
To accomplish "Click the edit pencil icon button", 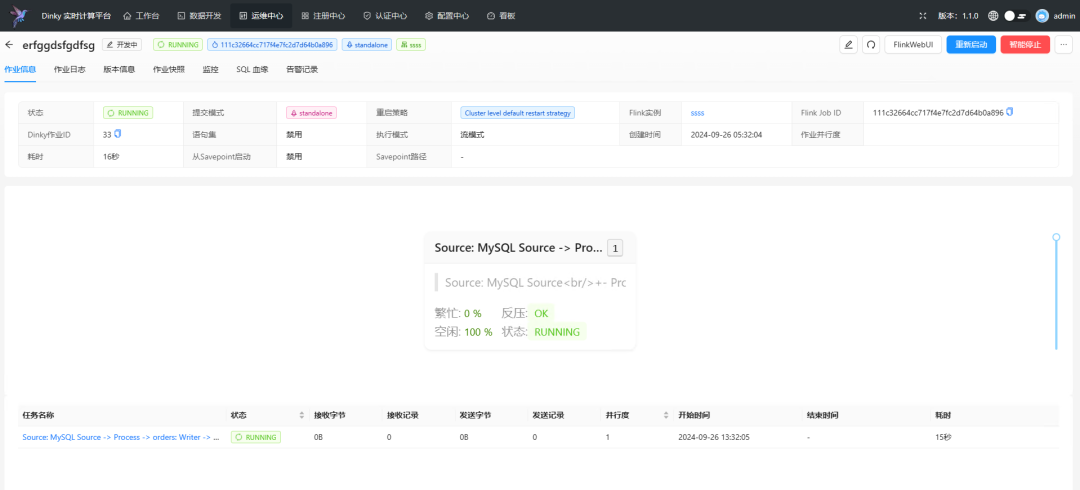I will [x=849, y=45].
